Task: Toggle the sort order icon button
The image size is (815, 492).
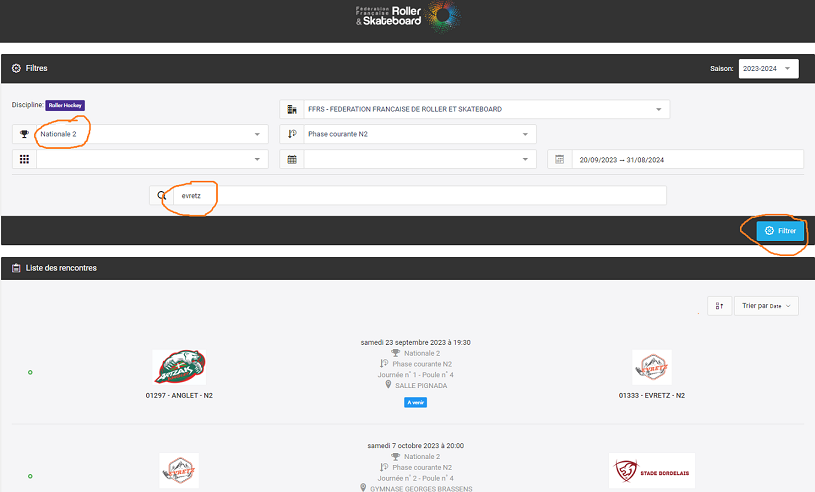Action: pos(719,306)
